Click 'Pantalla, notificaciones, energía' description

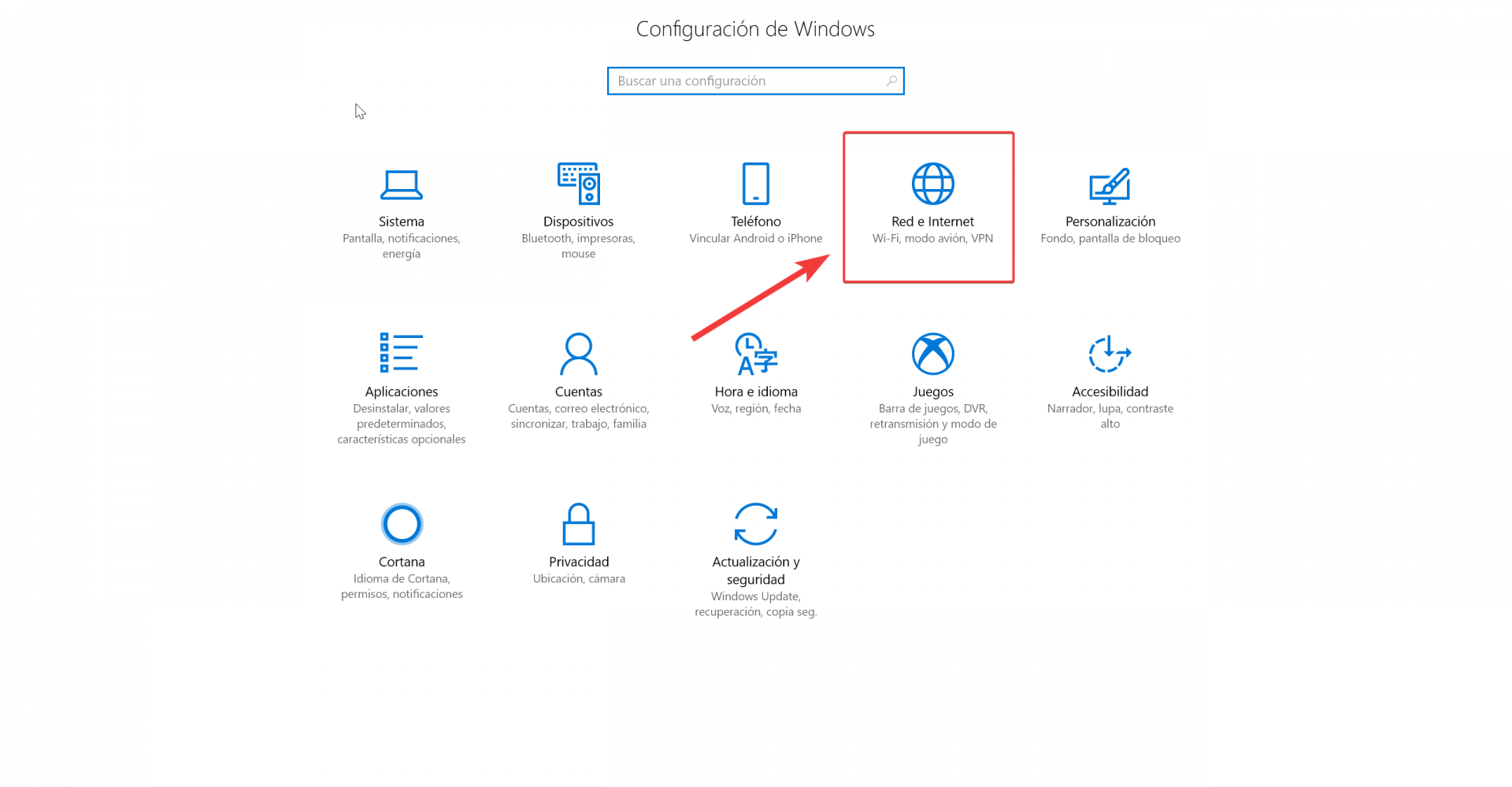tap(402, 246)
